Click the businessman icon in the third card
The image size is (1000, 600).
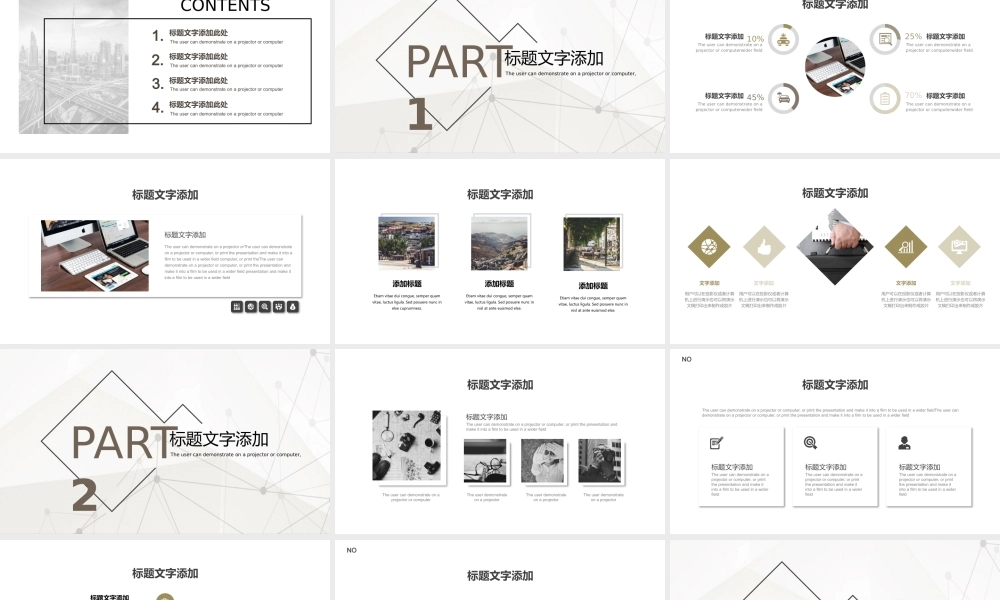pyautogui.click(x=902, y=442)
